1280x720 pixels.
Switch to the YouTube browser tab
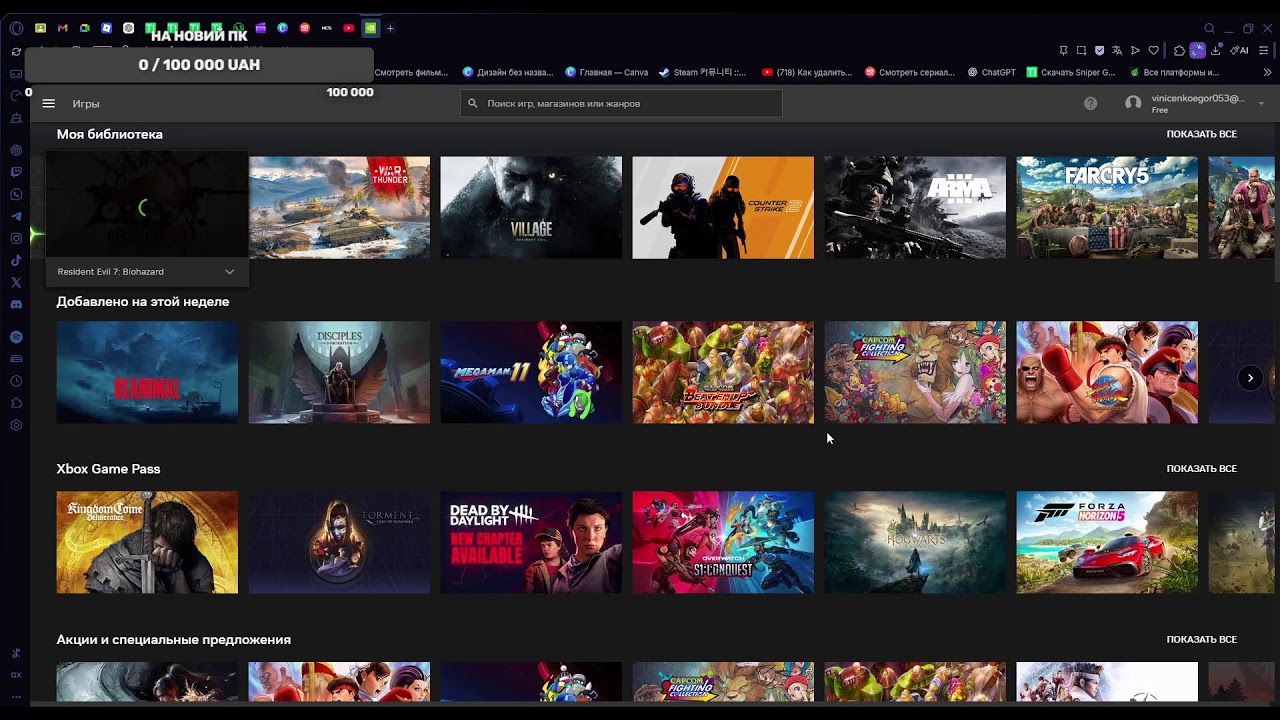click(x=348, y=28)
